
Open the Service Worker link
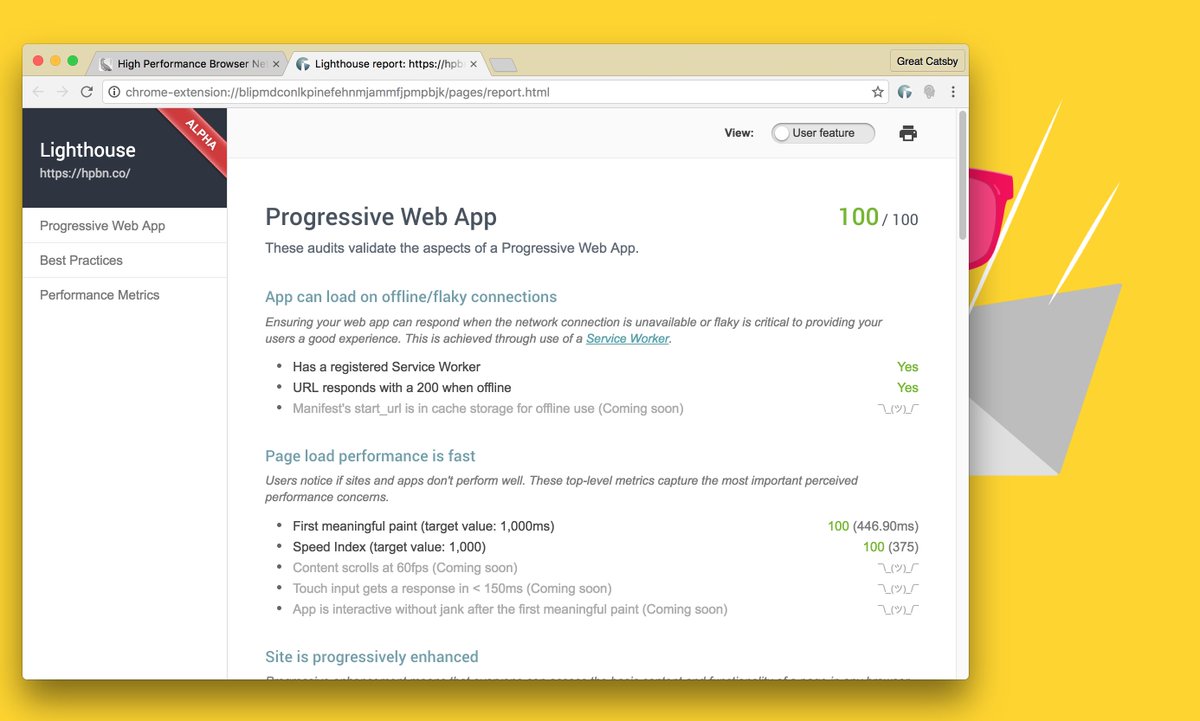[x=627, y=339]
